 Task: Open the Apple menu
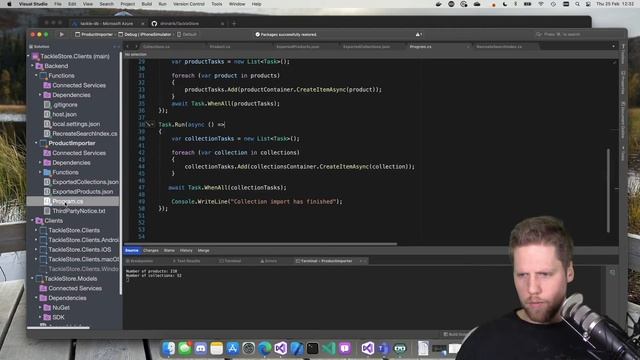click(x=9, y=4)
